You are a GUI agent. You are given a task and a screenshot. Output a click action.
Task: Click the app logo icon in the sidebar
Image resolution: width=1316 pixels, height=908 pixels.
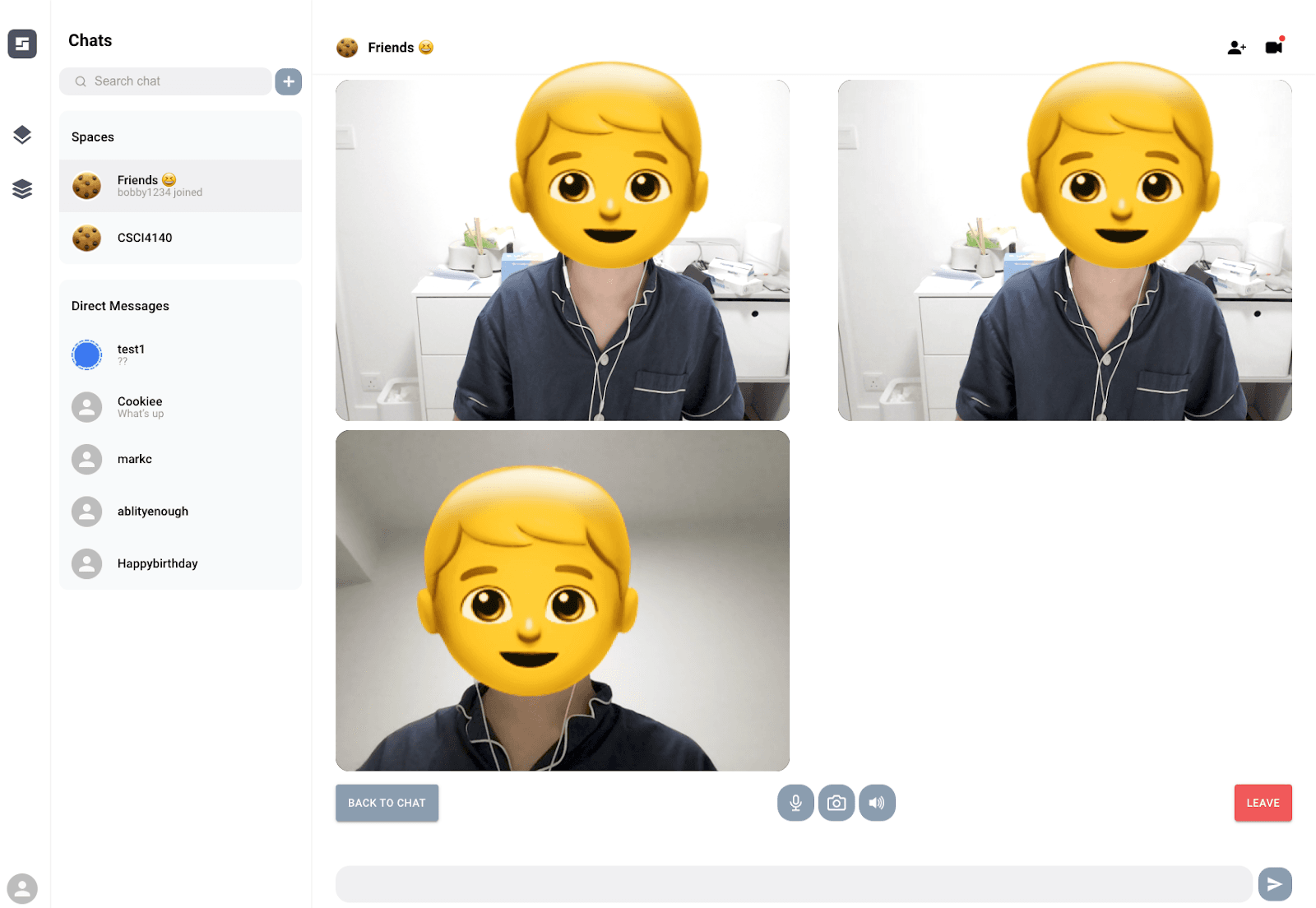click(x=22, y=44)
